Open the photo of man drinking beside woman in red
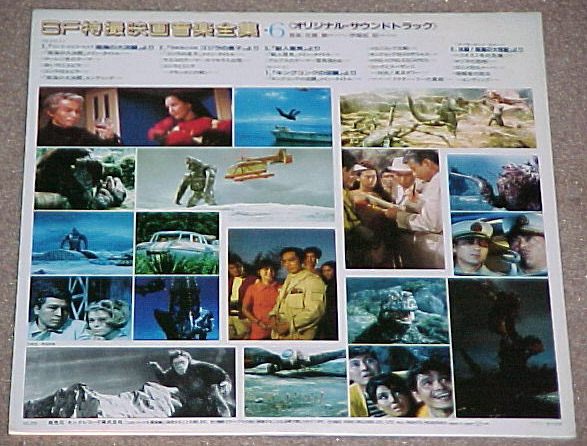Screen dimensions: 587x446 134,117
